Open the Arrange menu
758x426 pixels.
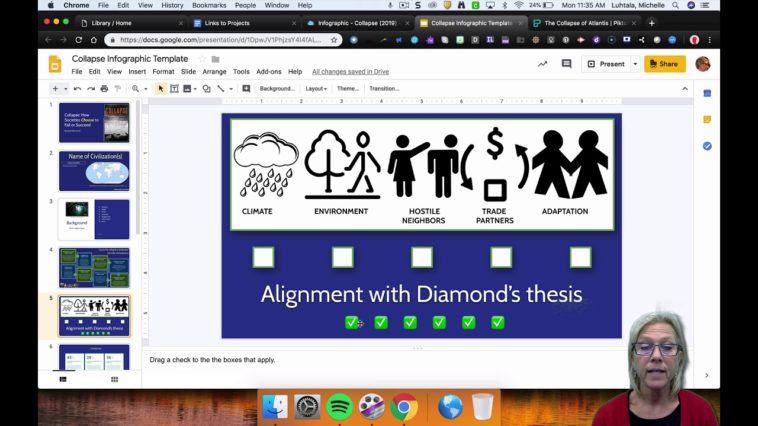click(214, 72)
